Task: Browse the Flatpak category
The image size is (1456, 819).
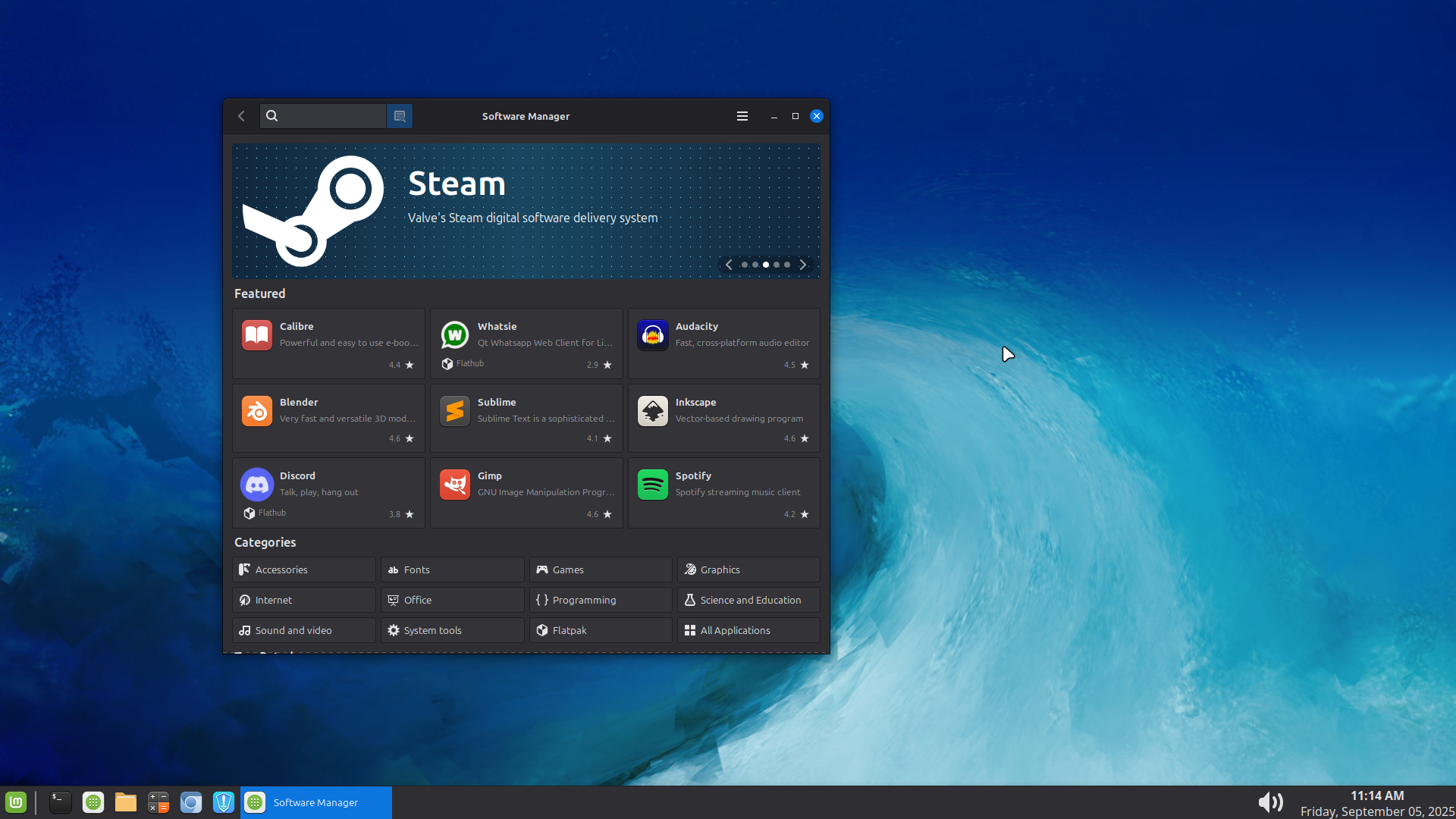Action: click(600, 630)
